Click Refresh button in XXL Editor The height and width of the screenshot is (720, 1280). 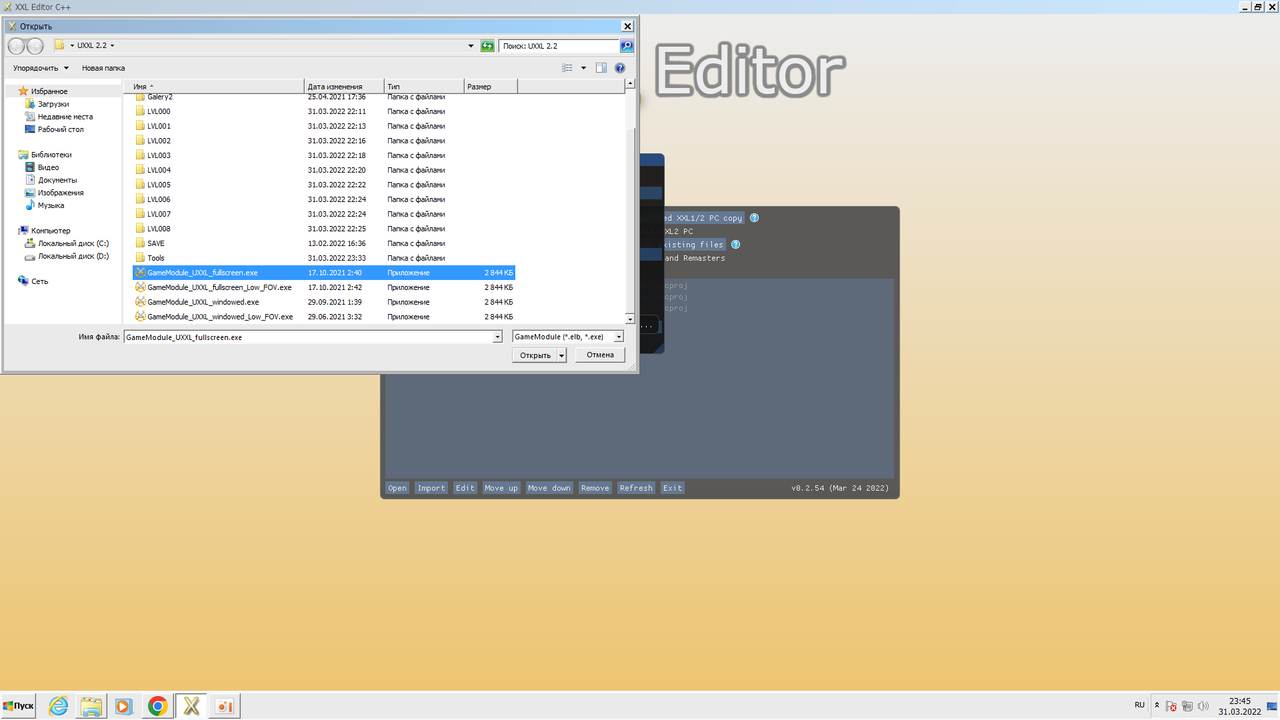[x=636, y=488]
